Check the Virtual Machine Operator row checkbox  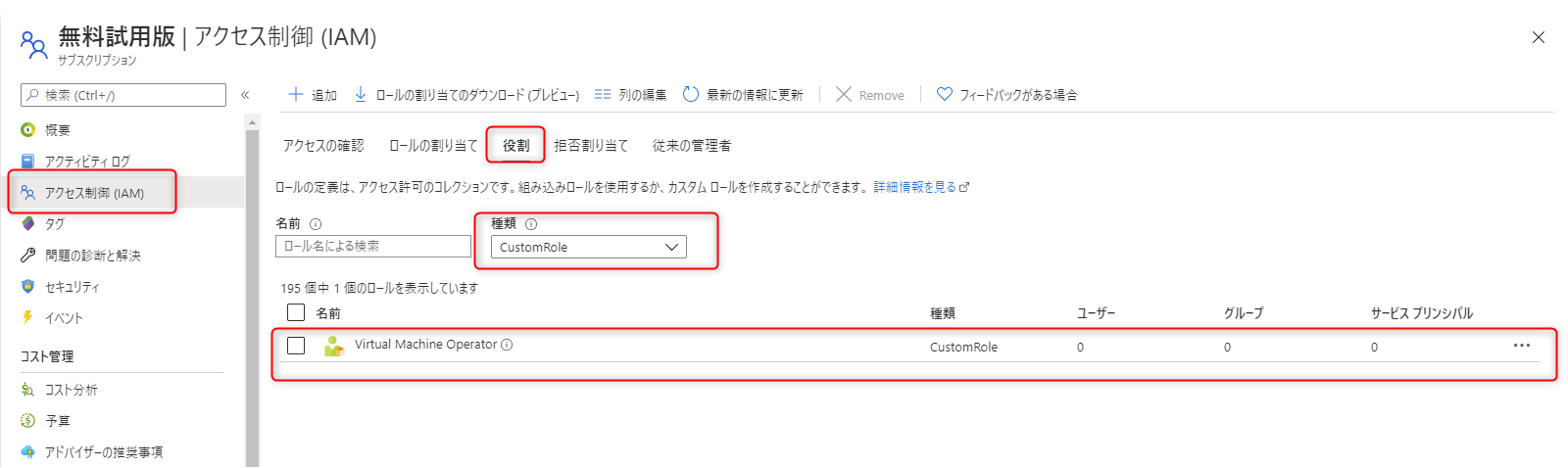click(296, 346)
